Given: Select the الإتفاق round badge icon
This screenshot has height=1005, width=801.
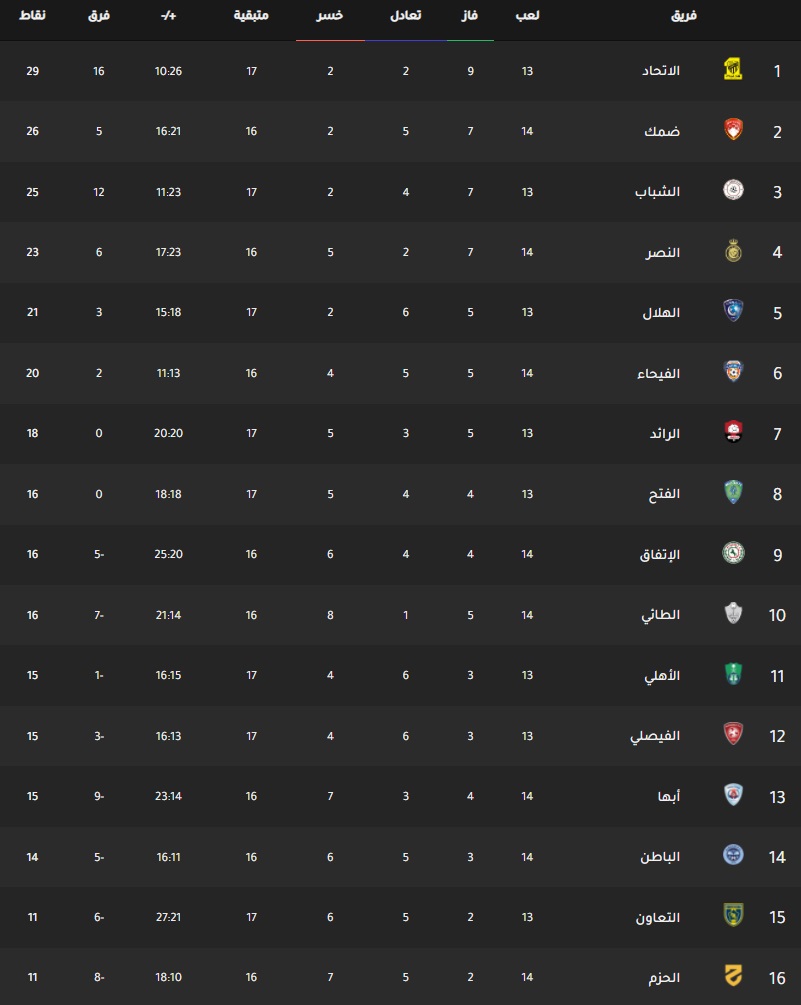Looking at the screenshot, I should pos(733,553).
